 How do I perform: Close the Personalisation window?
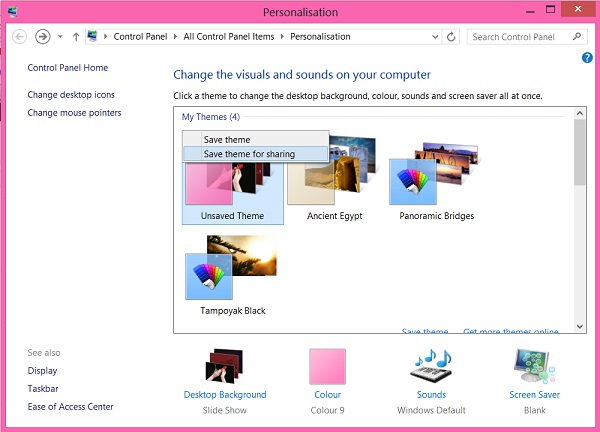click(578, 9)
